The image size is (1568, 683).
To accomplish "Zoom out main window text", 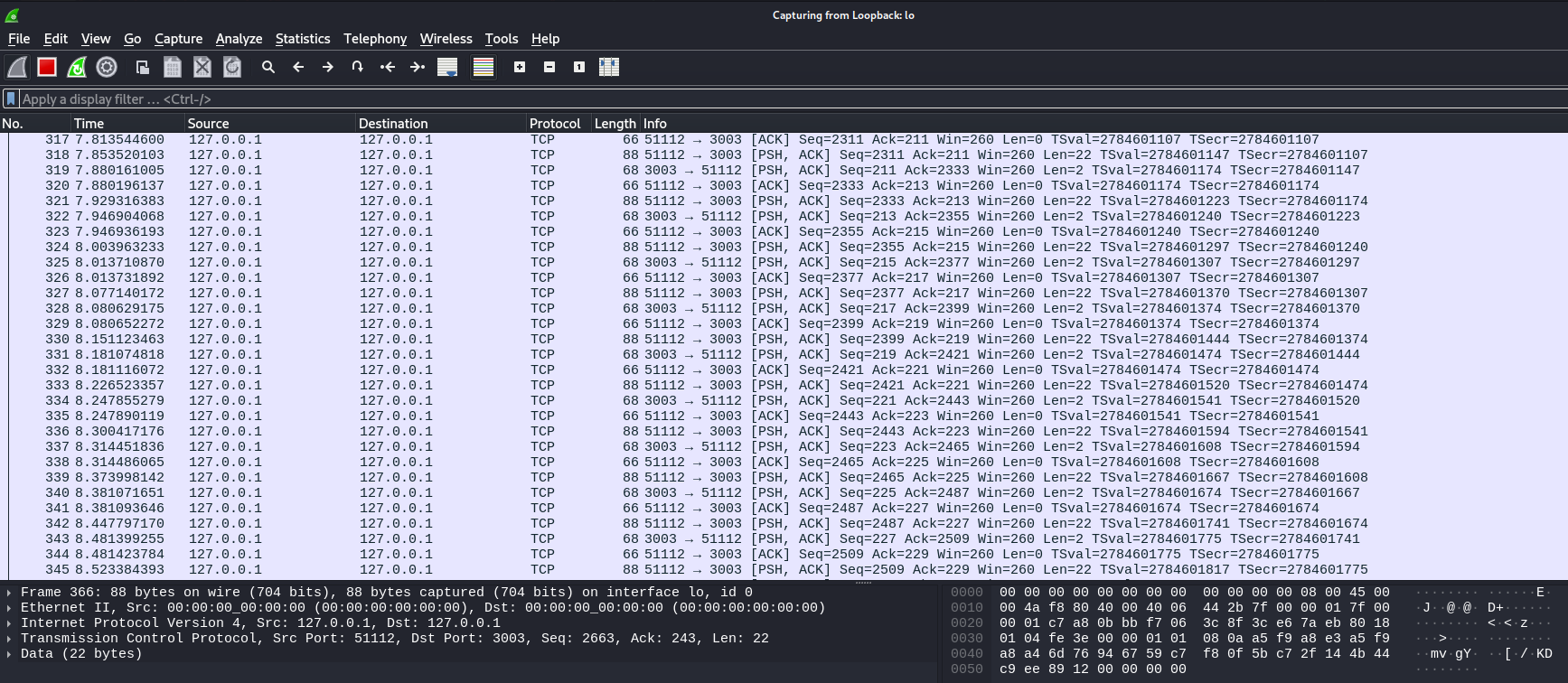I will 549,67.
